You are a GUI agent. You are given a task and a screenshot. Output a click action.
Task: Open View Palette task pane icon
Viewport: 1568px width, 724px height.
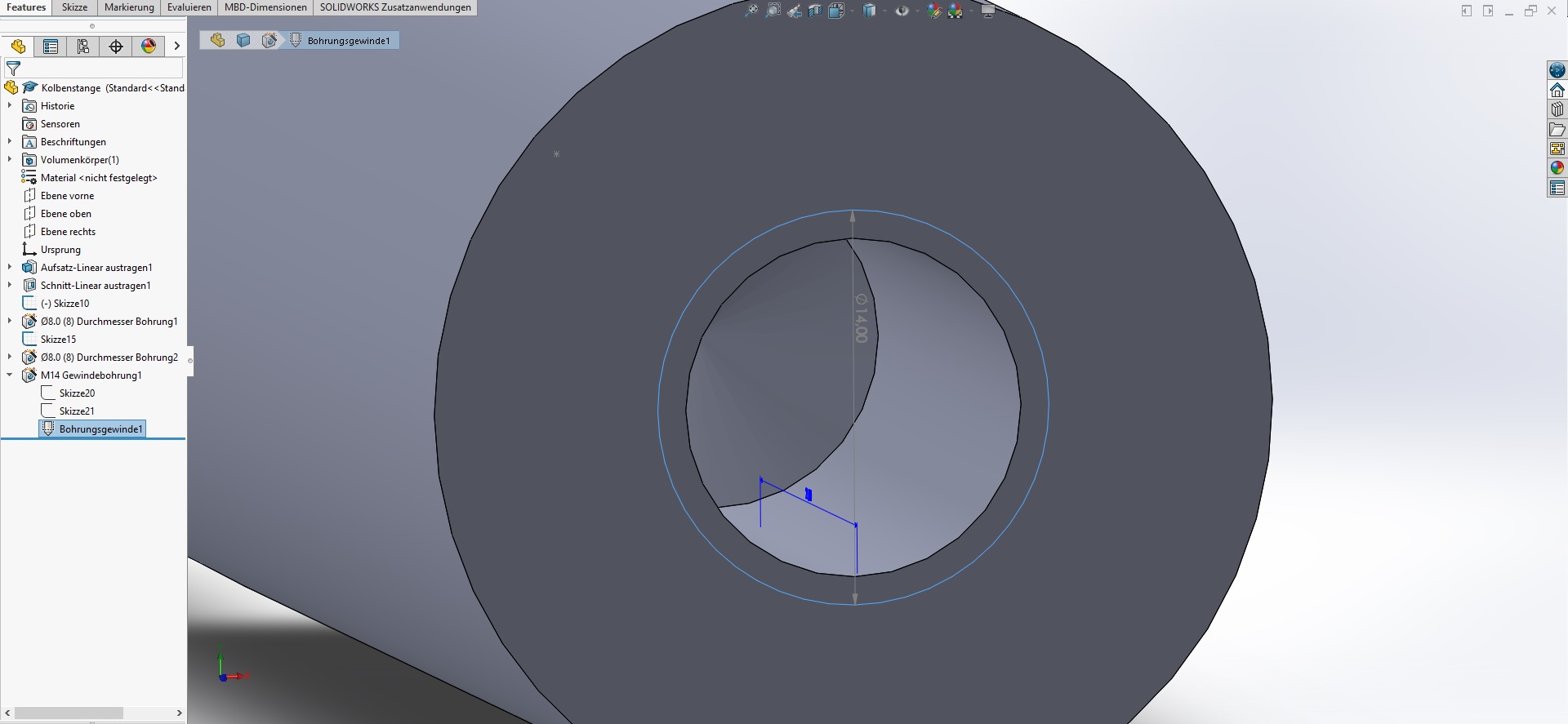pyautogui.click(x=1557, y=149)
